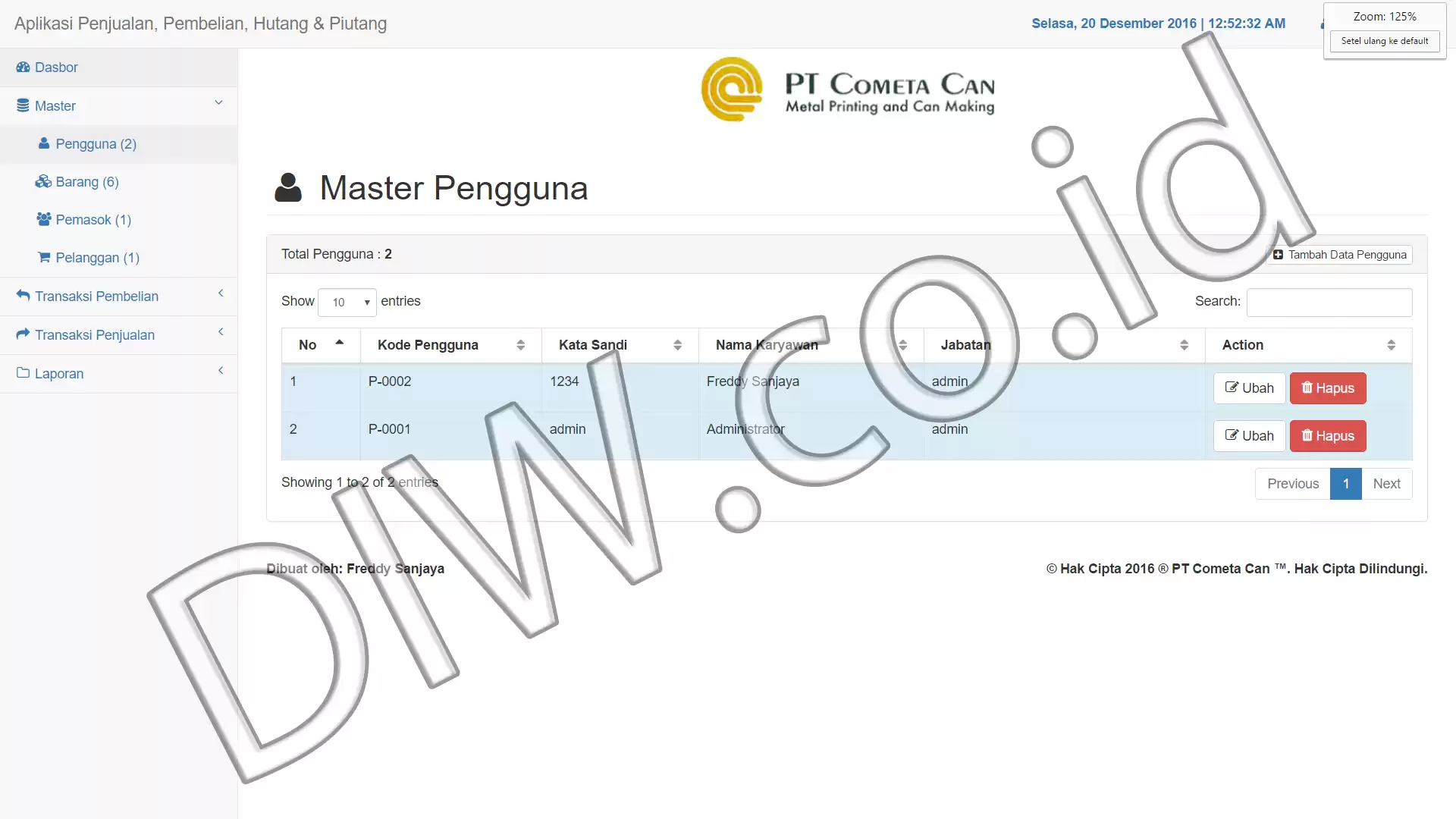1456x819 pixels.
Task: Click Ubah for Freddy Sanjaya row
Action: click(x=1249, y=388)
